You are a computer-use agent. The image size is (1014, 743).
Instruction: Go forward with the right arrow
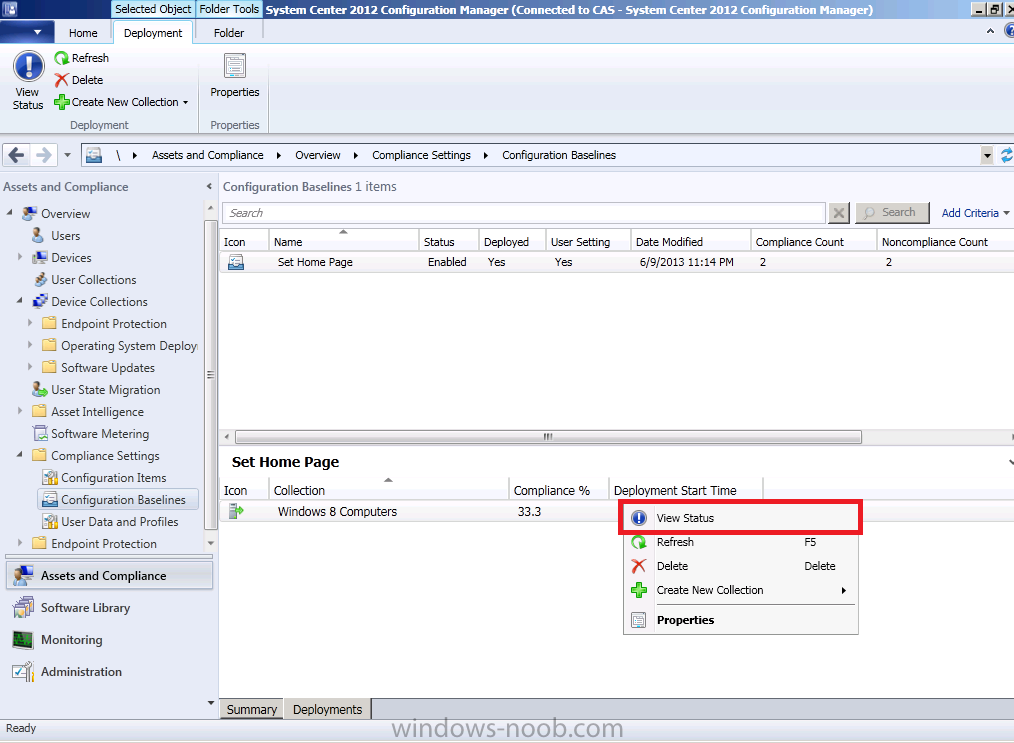(43, 155)
